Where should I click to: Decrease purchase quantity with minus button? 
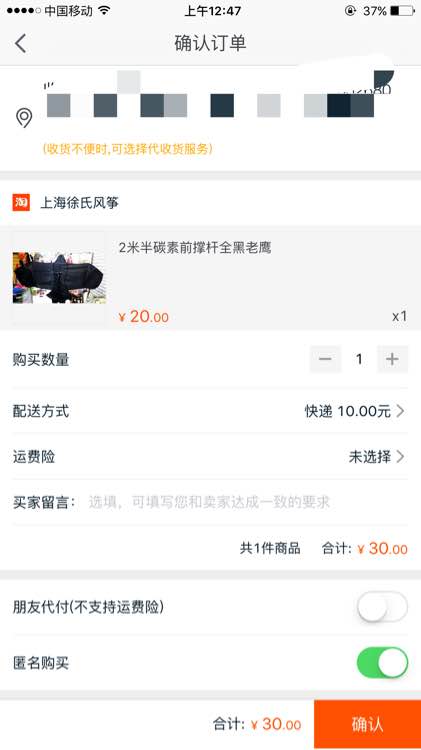tap(325, 359)
